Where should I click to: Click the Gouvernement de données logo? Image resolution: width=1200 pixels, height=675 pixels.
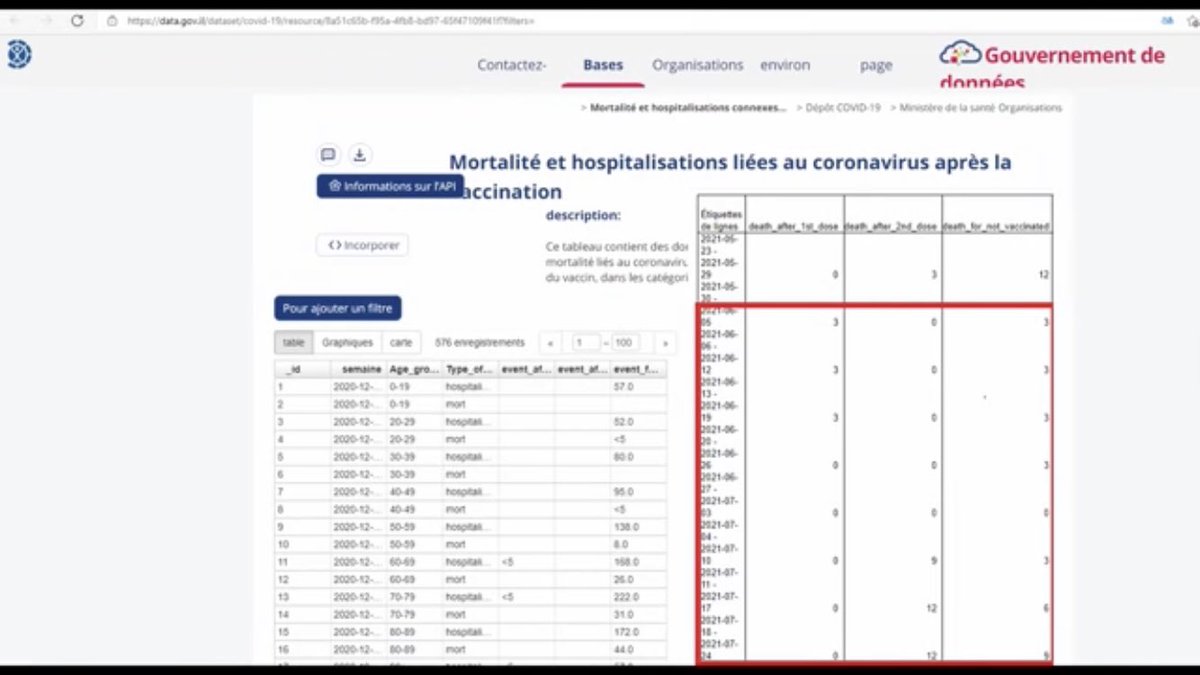(x=1052, y=66)
